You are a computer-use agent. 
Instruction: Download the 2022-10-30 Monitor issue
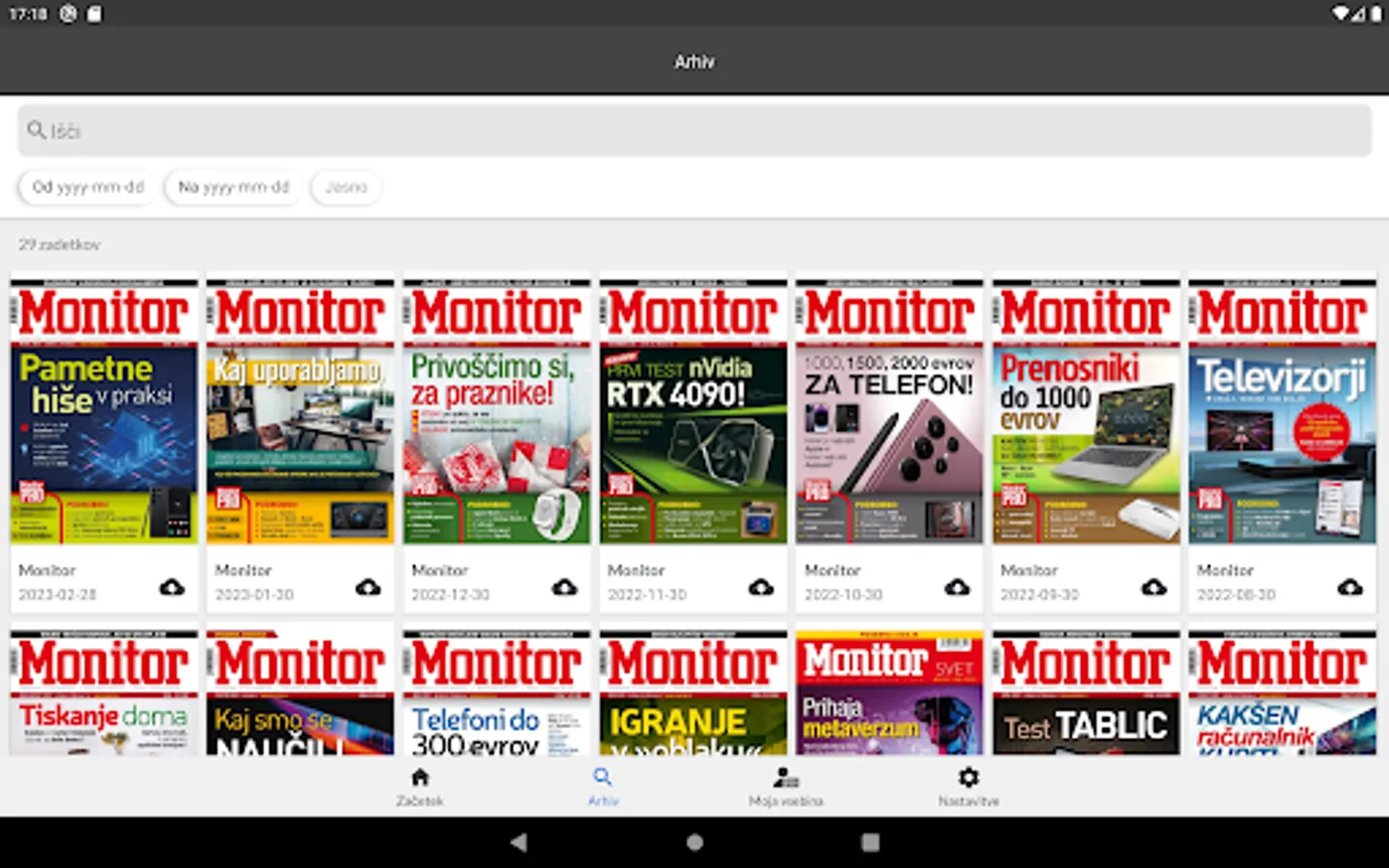click(x=957, y=587)
